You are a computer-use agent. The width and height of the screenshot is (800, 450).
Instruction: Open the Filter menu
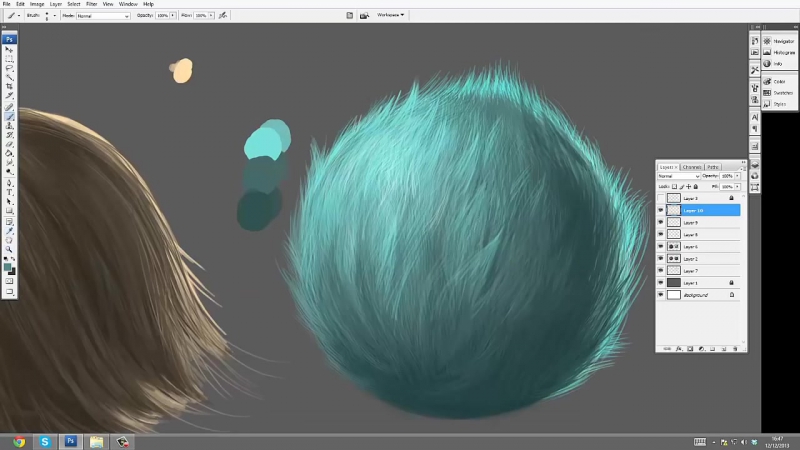point(91,4)
